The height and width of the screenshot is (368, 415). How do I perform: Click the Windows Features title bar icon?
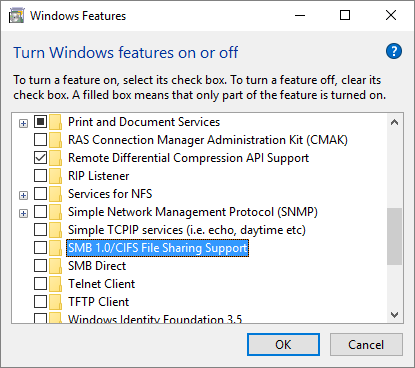pyautogui.click(x=17, y=16)
